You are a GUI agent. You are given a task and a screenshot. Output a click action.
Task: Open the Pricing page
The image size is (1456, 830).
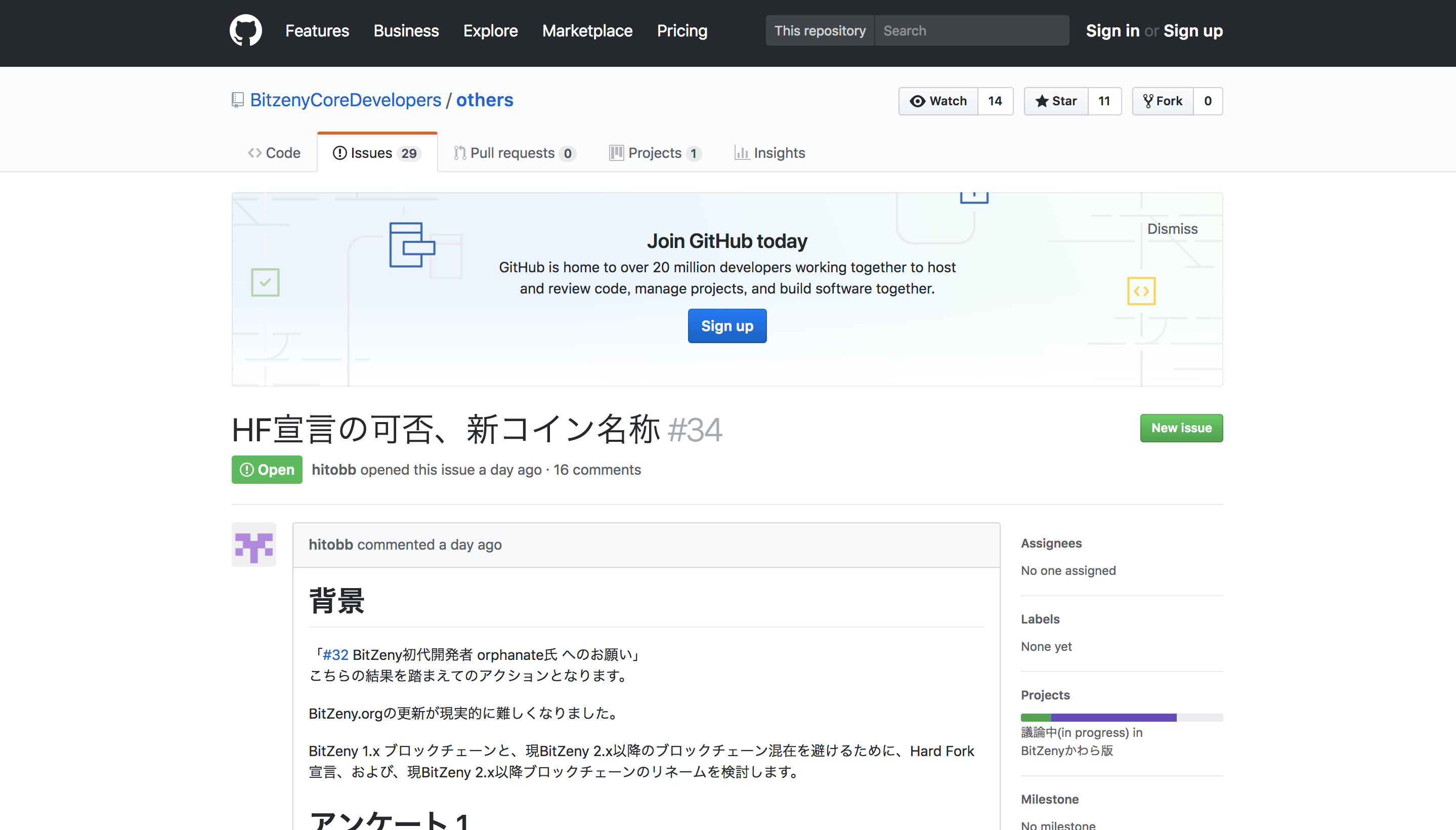(x=681, y=31)
